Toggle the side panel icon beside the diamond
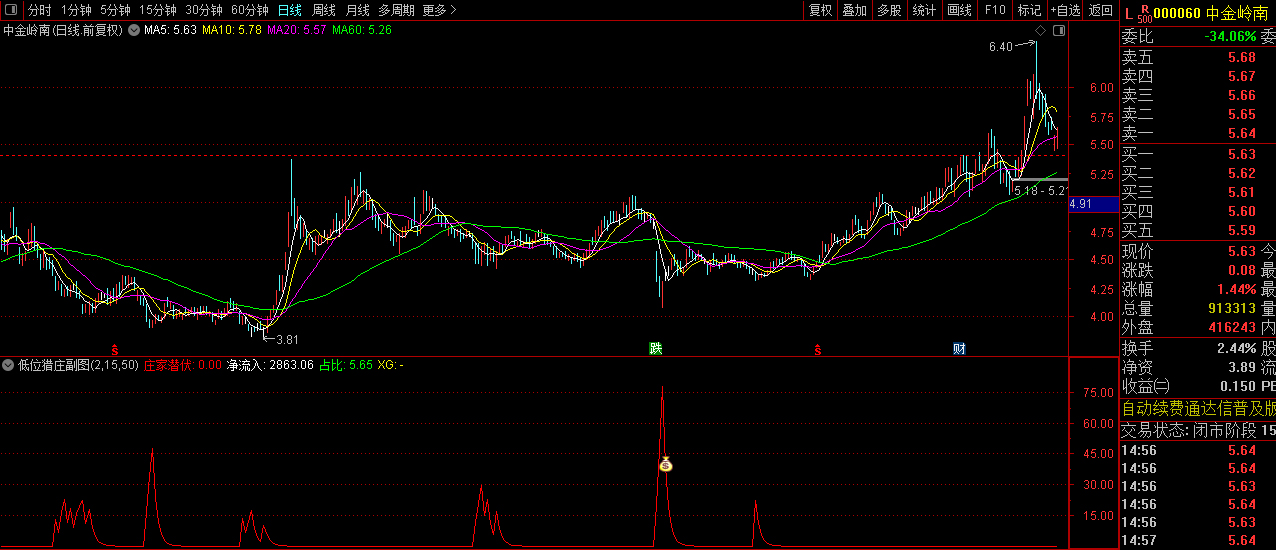 click(x=1059, y=31)
